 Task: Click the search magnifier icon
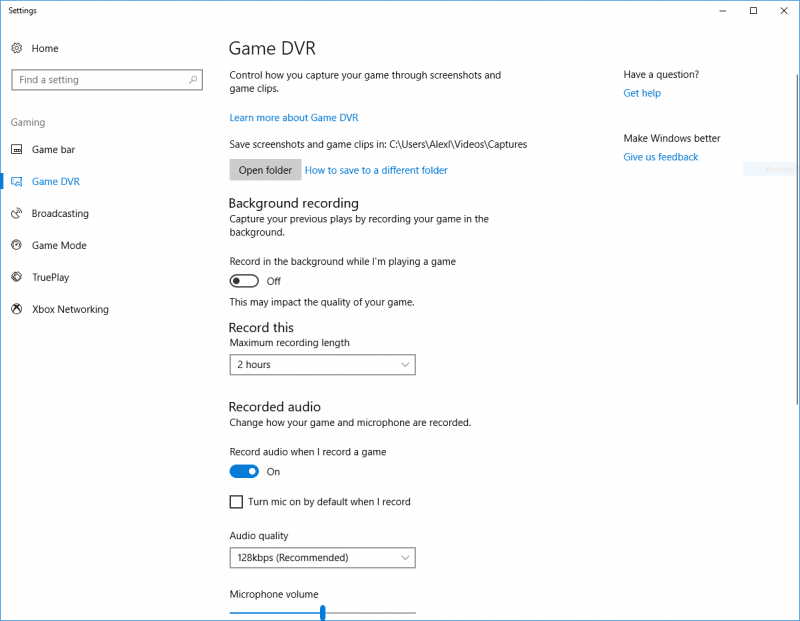tap(193, 80)
